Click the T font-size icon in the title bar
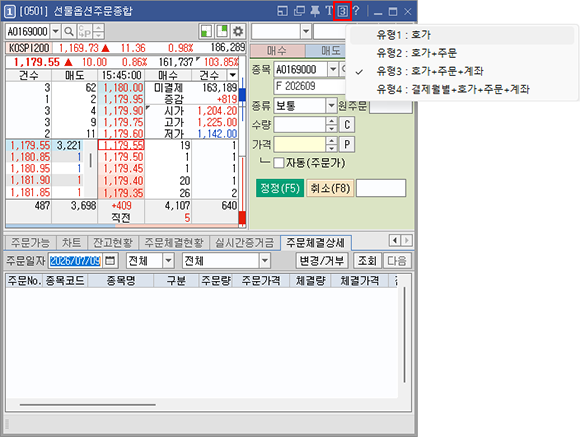Screen dimensions: 580x437 click(x=329, y=11)
